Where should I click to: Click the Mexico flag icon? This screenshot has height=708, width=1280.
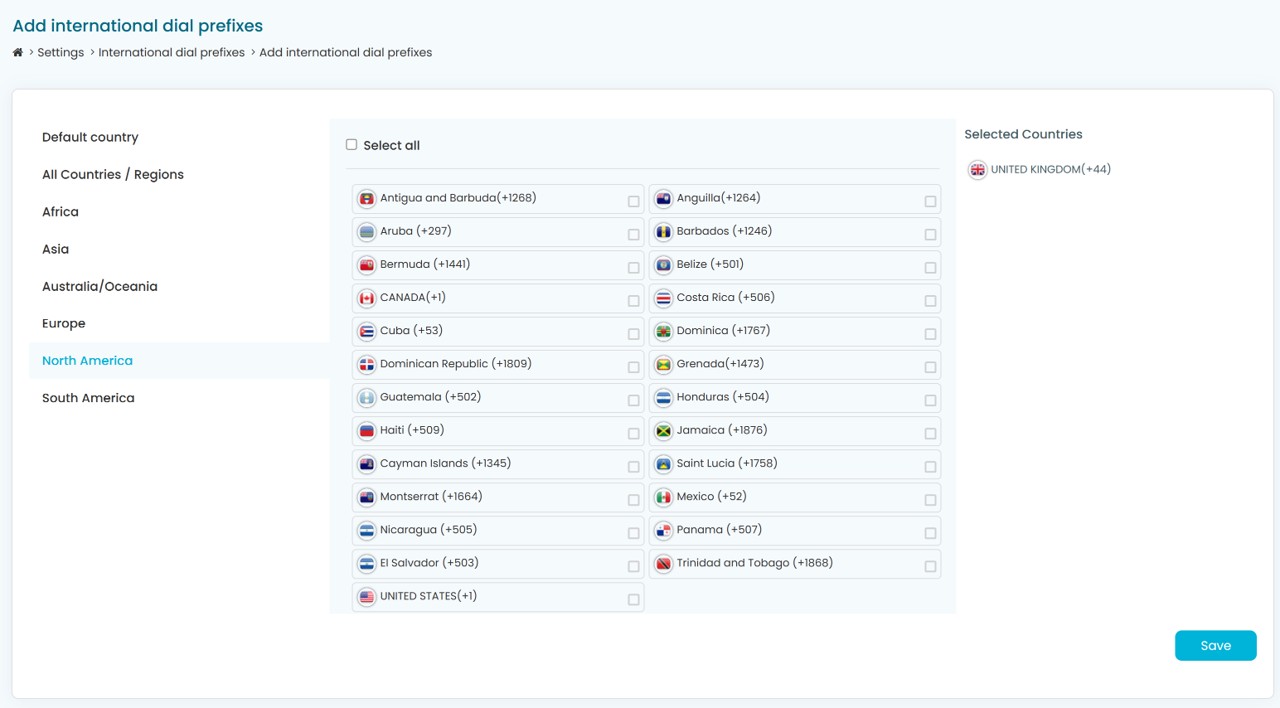[663, 497]
